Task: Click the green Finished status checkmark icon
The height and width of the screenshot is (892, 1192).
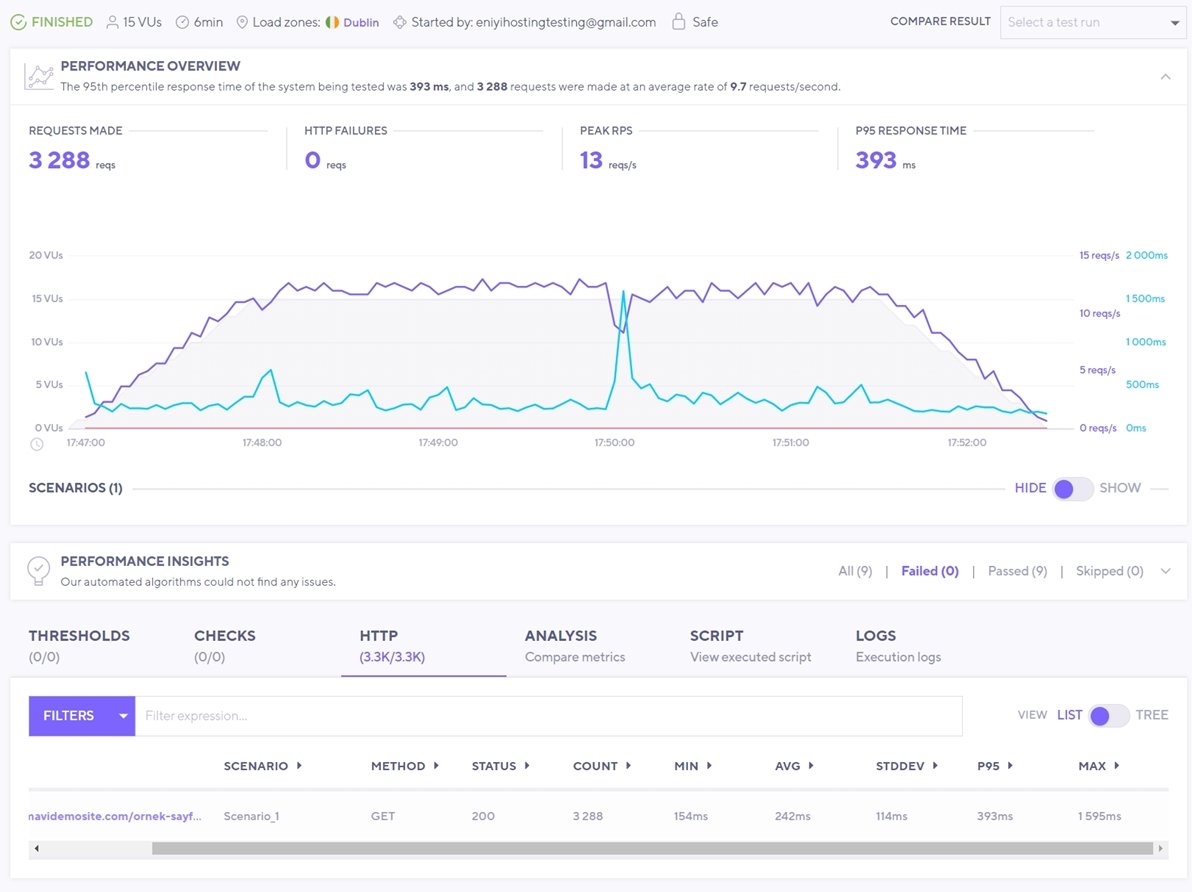Action: point(17,22)
